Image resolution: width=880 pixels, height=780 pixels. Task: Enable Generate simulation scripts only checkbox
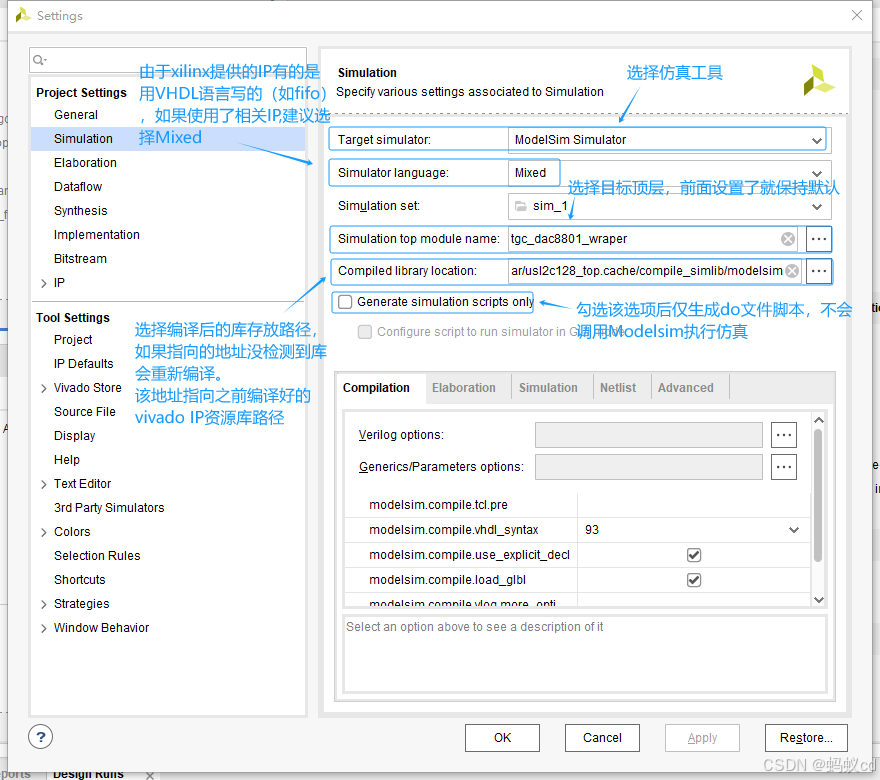click(x=346, y=302)
